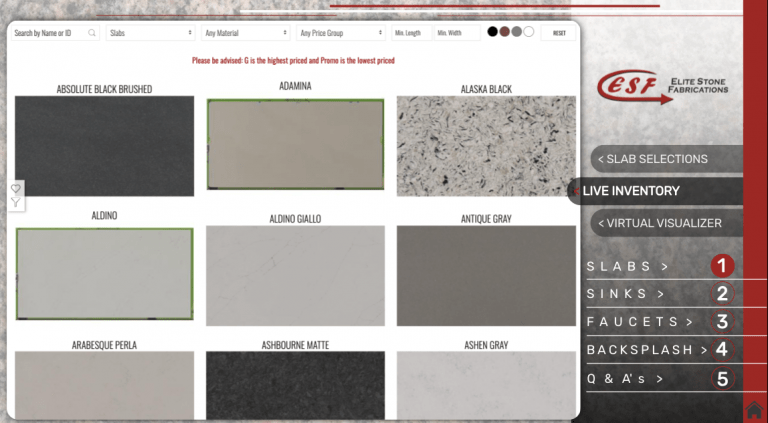This screenshot has height=423, width=768.
Task: Filter by white color swatch
Action: coord(528,32)
